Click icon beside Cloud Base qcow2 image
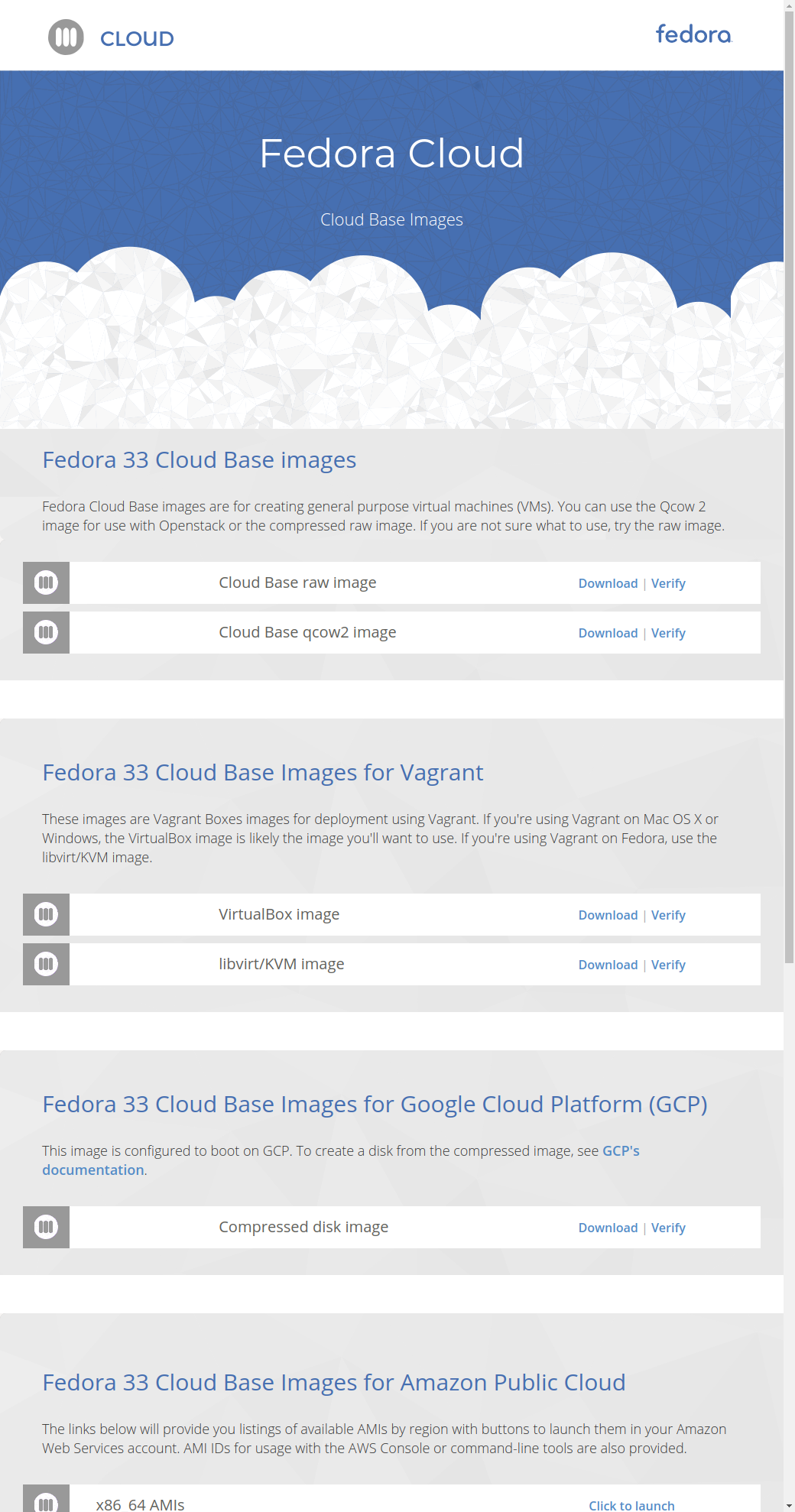Image resolution: width=795 pixels, height=1512 pixels. tap(46, 632)
